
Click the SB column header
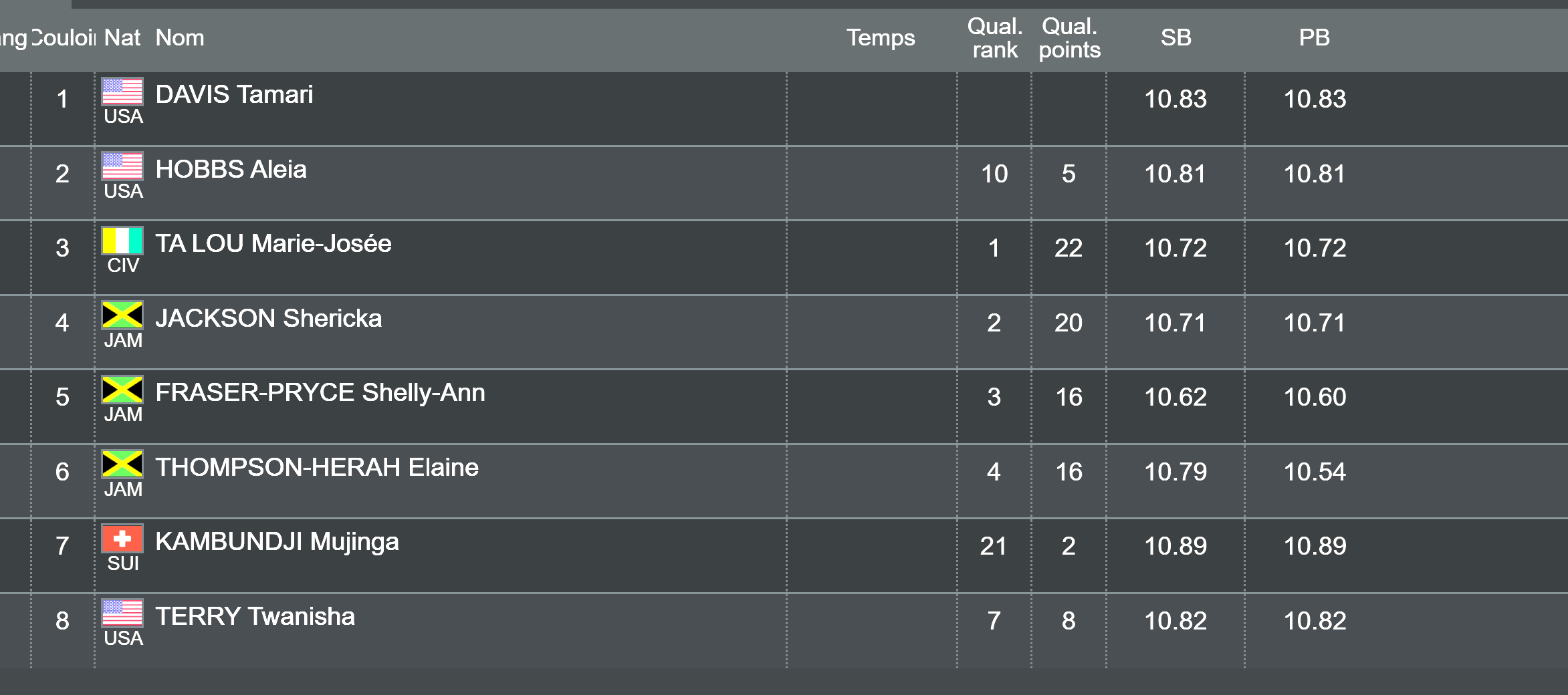click(1175, 38)
